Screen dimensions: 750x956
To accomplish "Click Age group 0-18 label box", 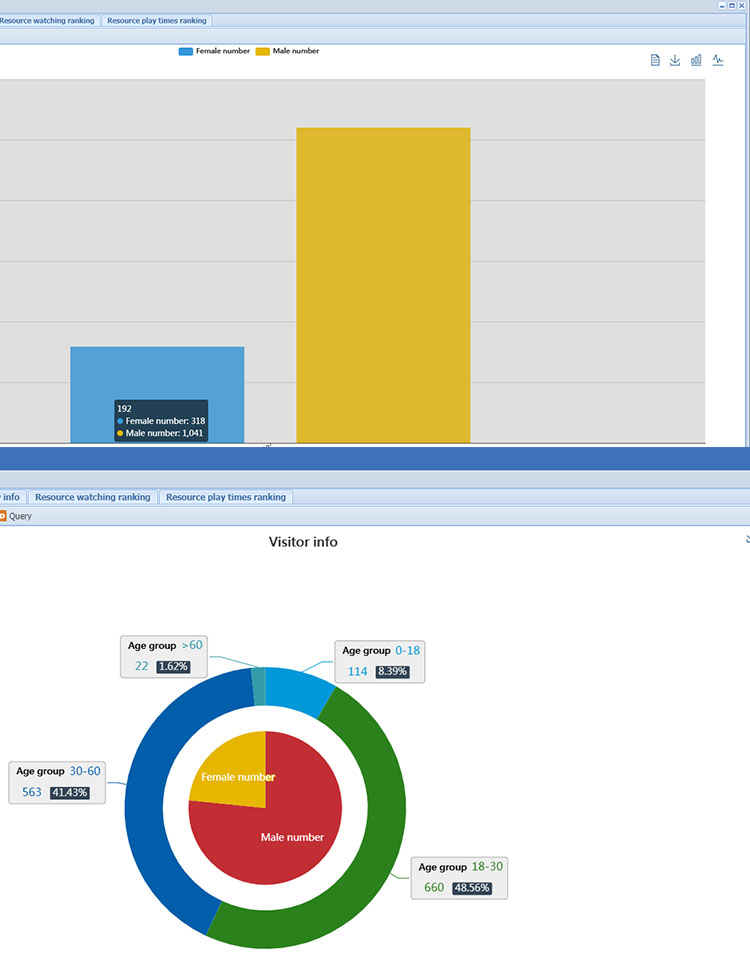I will click(x=380, y=662).
